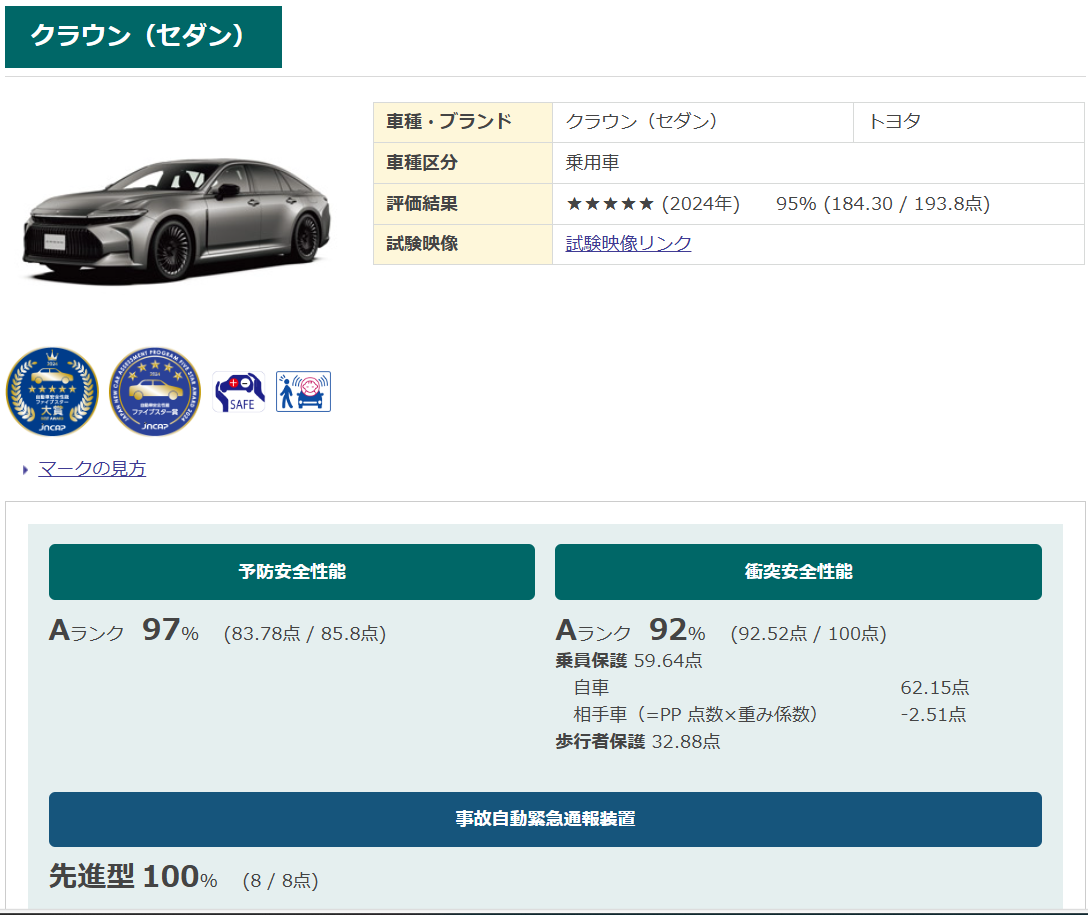Viewport: 1088px width, 915px height.
Task: Click the (83.78点 / 85.8点) score text
Action: pos(305,633)
